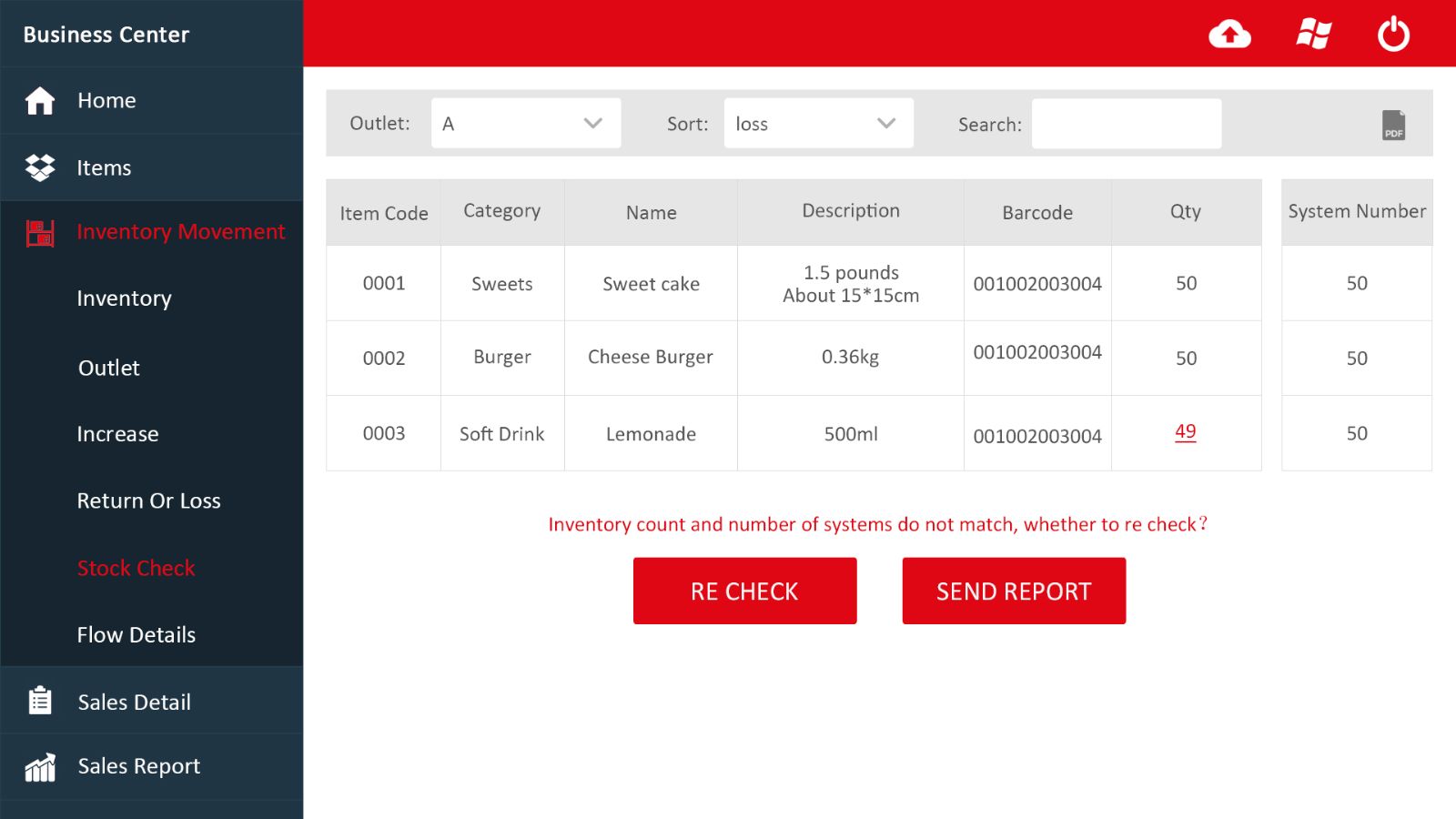Focus the Search input field

1127,124
